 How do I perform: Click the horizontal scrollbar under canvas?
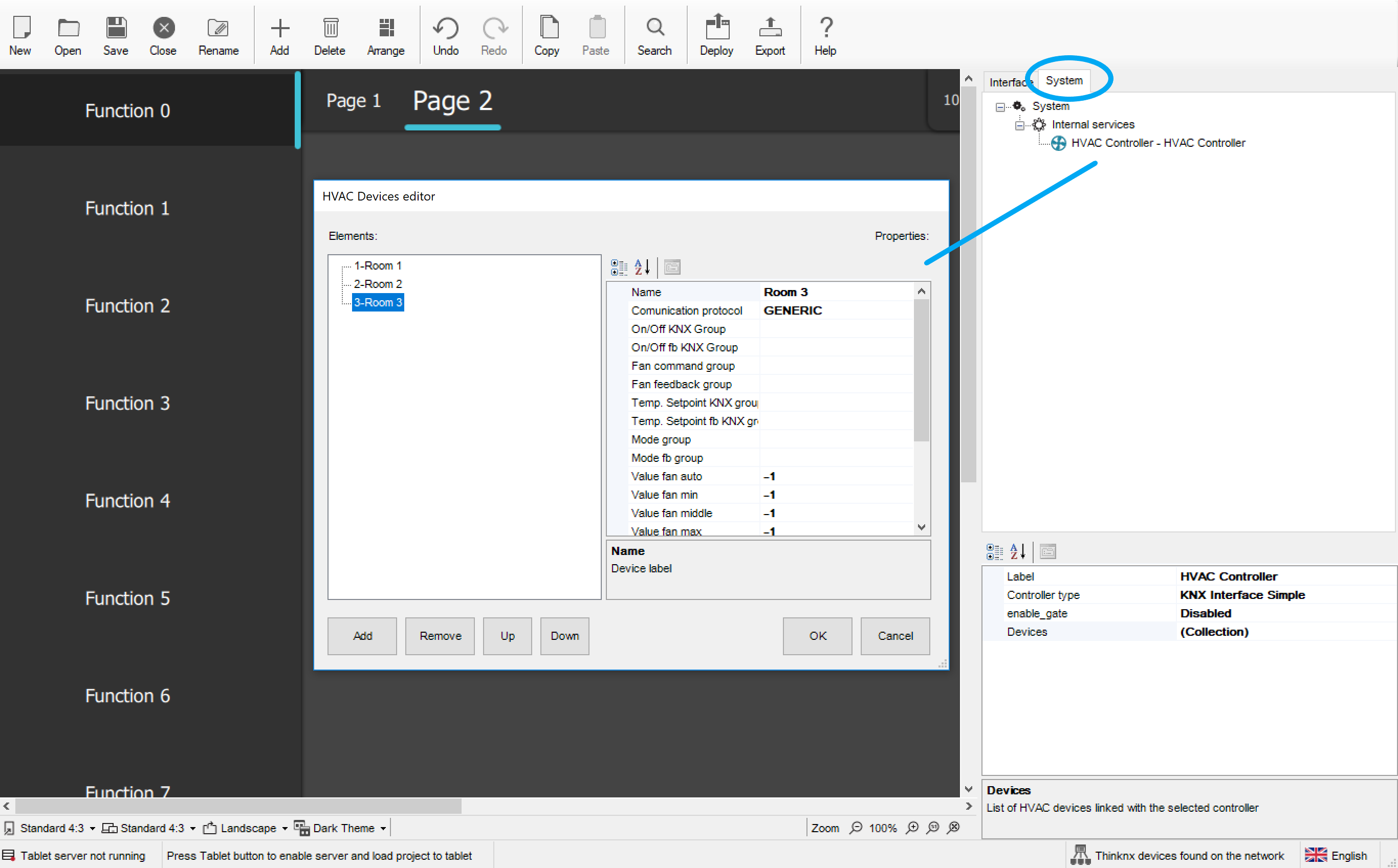pos(238,806)
